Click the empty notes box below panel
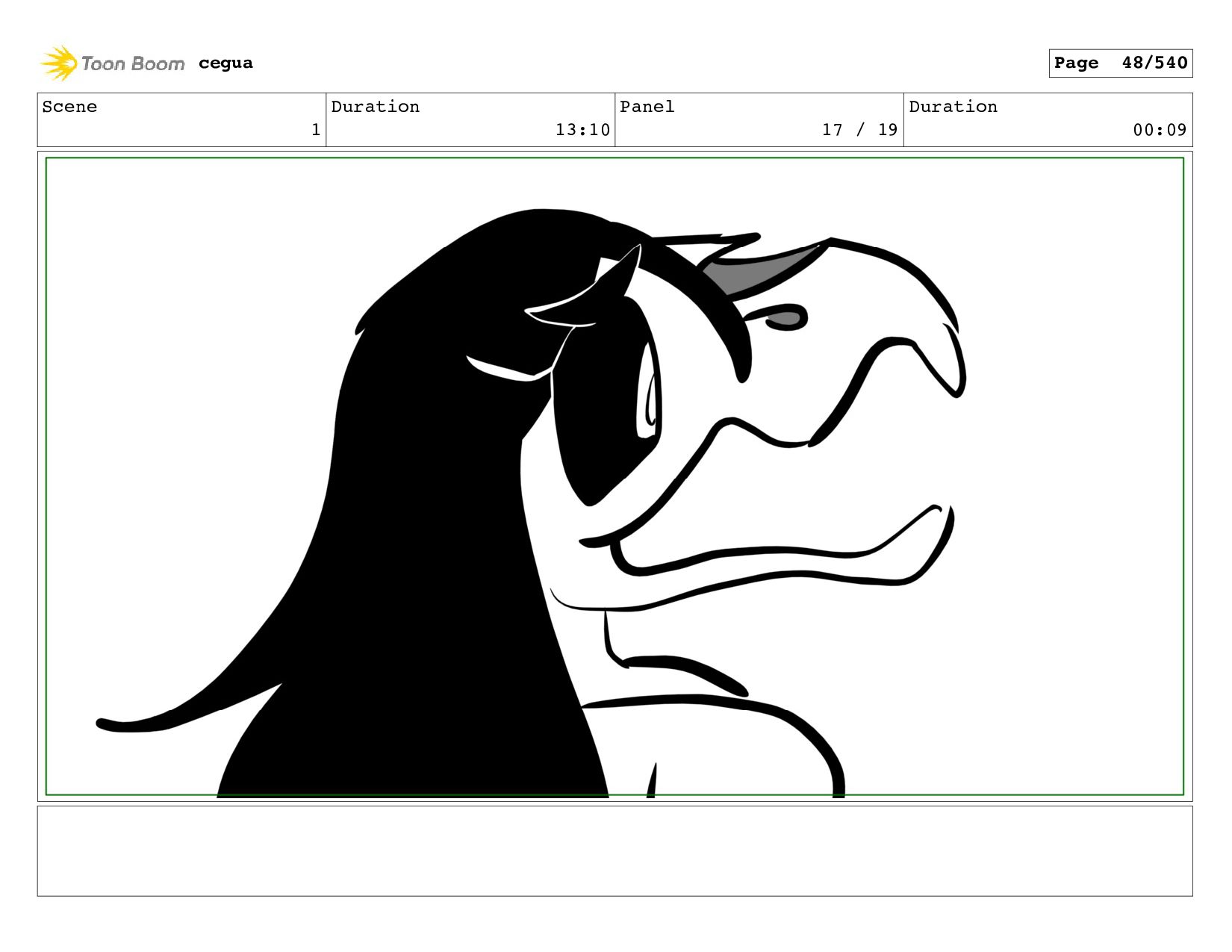The width and height of the screenshot is (1232, 952). pyautogui.click(x=615, y=850)
